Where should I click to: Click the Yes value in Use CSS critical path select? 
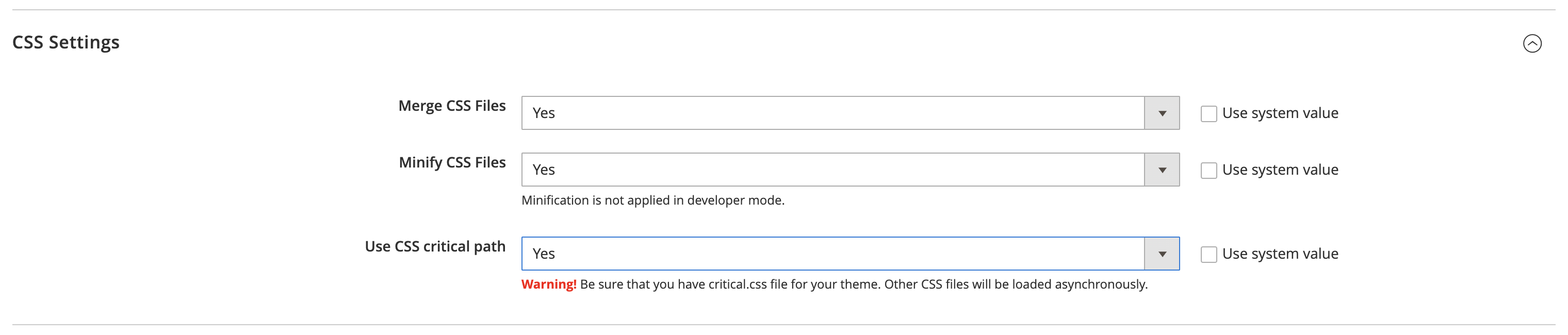coord(544,254)
